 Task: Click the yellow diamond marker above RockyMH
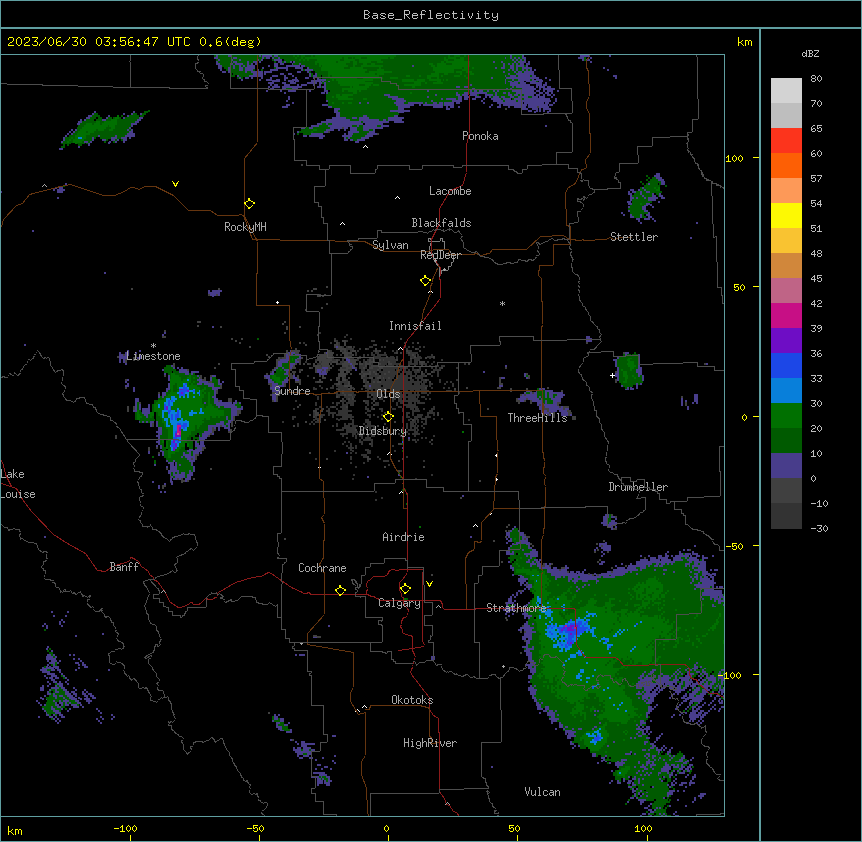pos(250,204)
